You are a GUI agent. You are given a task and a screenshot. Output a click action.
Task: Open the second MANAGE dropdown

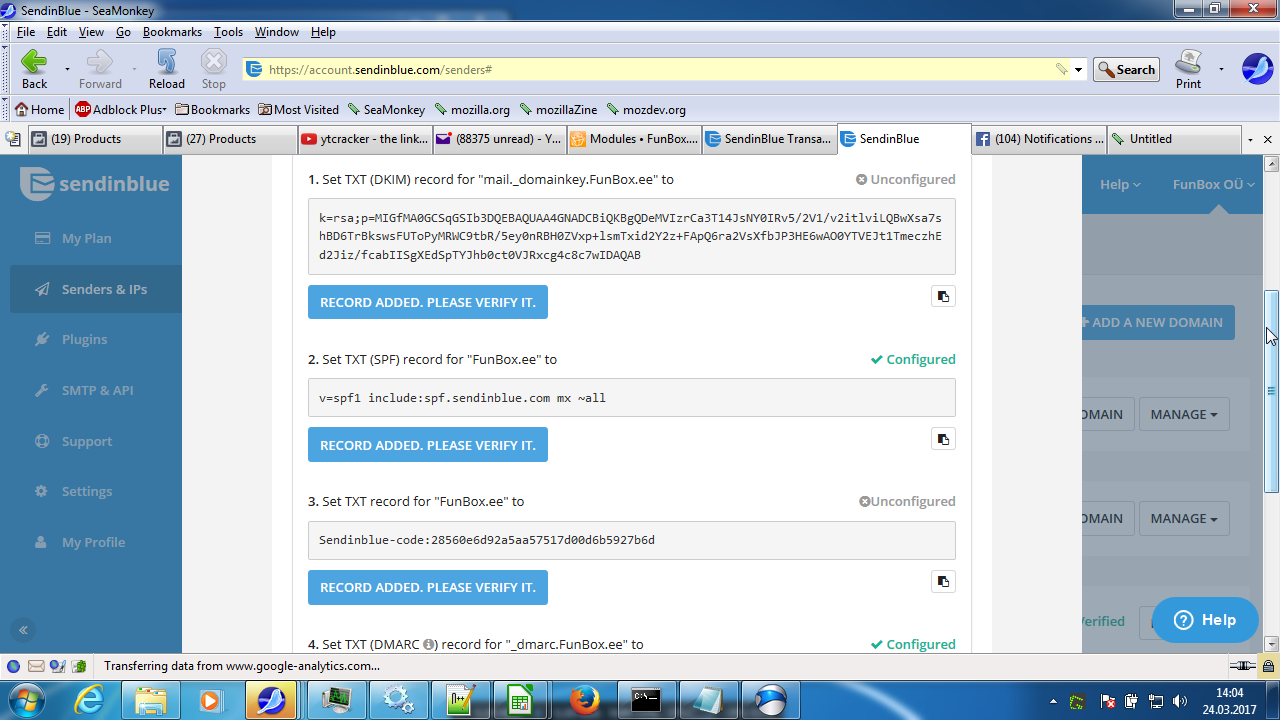1184,518
